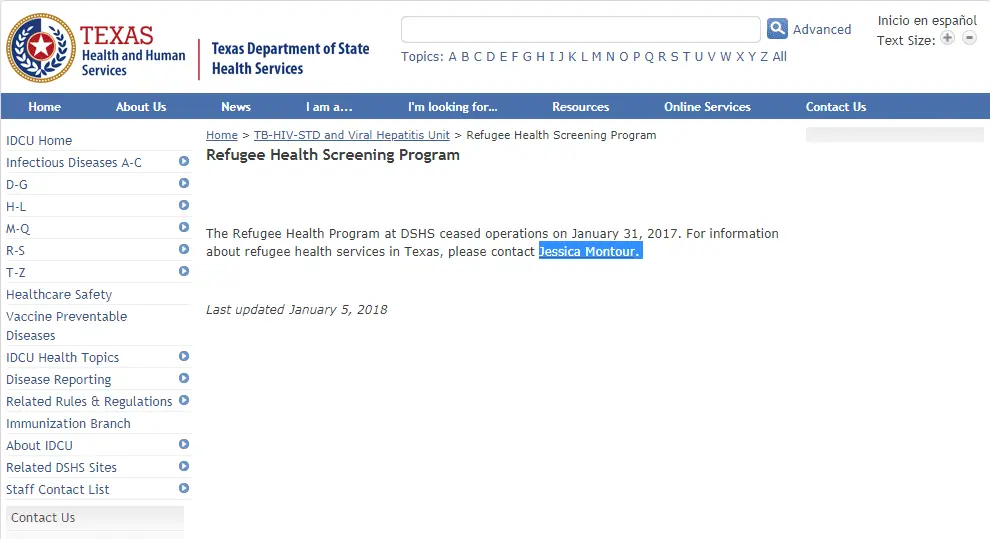Expand Disease Reporting arrow icon
This screenshot has height=539, width=990.
click(184, 378)
